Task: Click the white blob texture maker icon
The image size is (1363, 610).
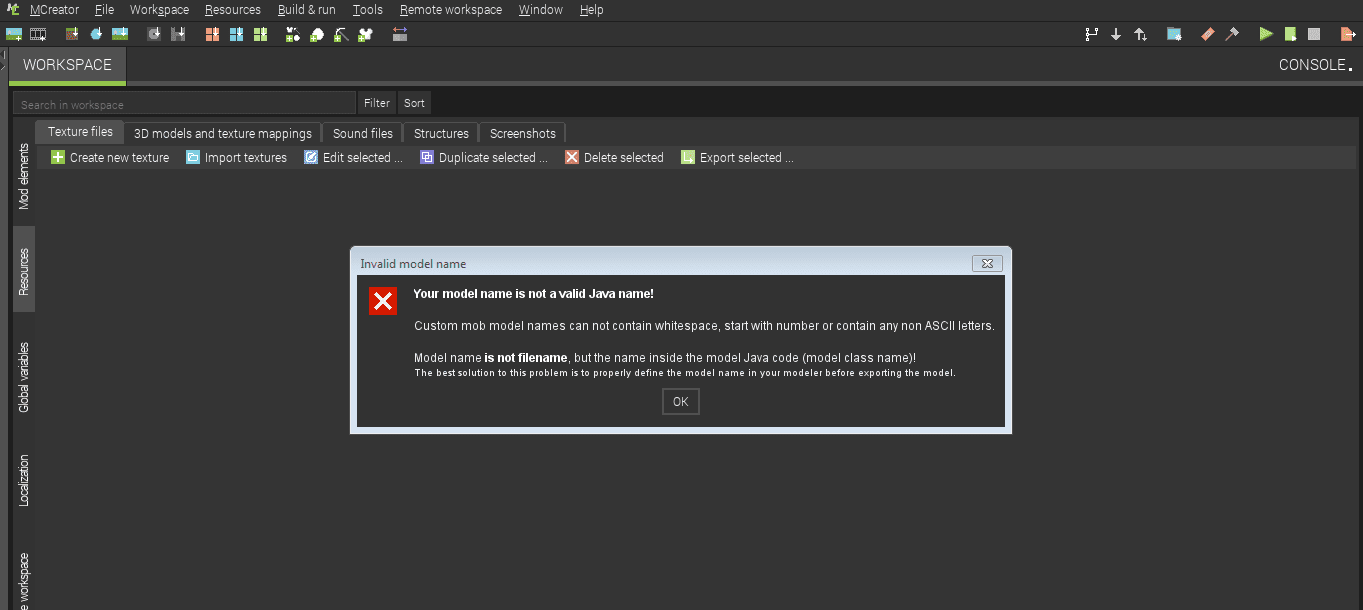Action: (317, 34)
